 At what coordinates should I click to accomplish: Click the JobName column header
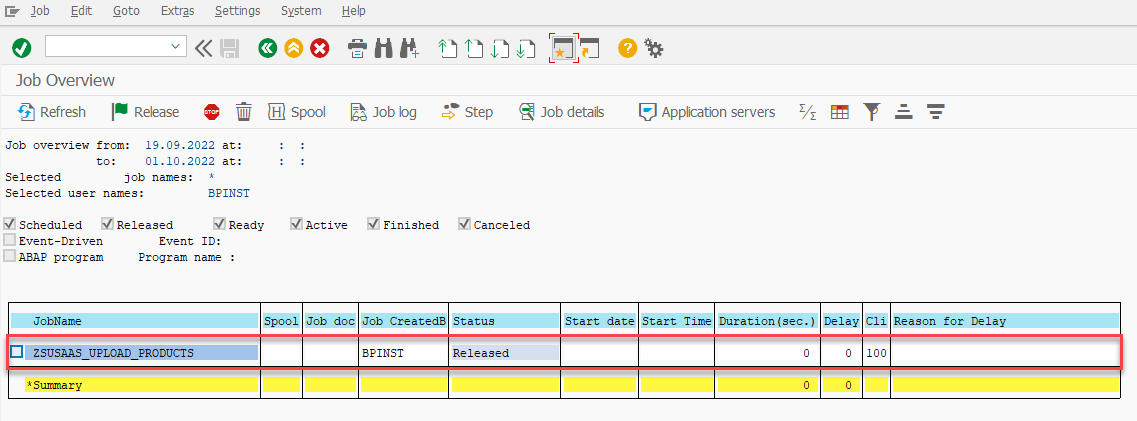click(x=134, y=321)
